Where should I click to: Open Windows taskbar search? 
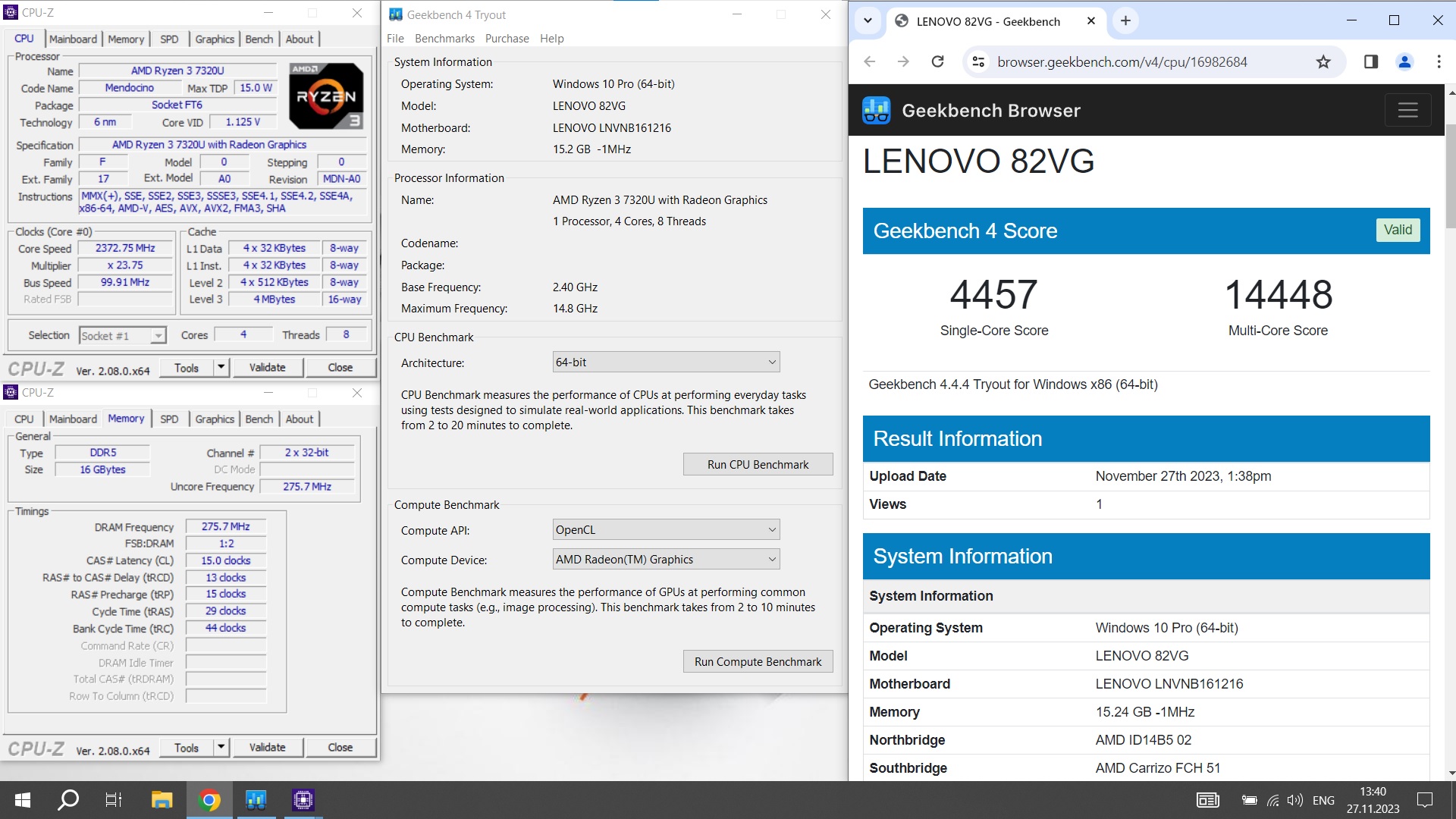coord(68,800)
